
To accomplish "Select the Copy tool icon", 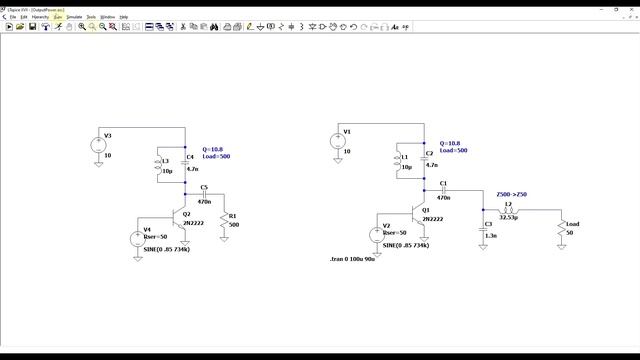I will pos(194,27).
